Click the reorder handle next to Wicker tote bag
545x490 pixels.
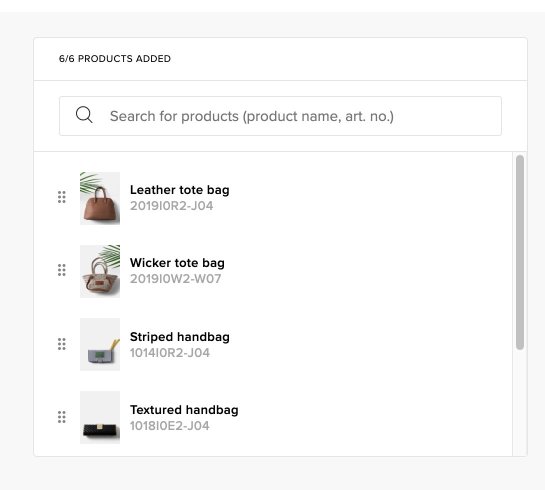click(x=62, y=270)
